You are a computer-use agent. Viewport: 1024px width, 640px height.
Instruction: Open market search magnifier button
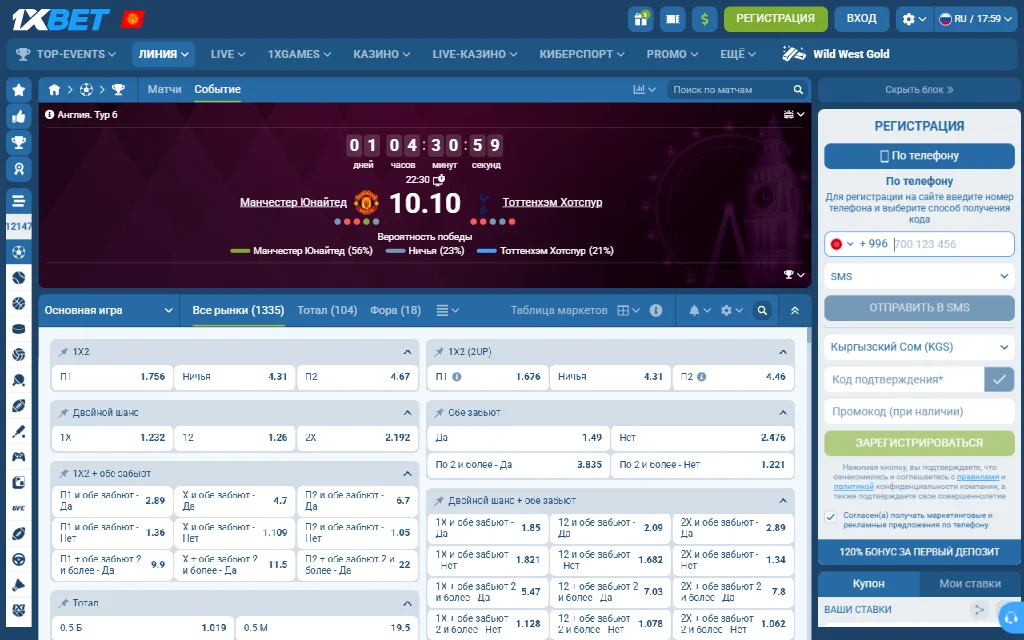coord(762,311)
